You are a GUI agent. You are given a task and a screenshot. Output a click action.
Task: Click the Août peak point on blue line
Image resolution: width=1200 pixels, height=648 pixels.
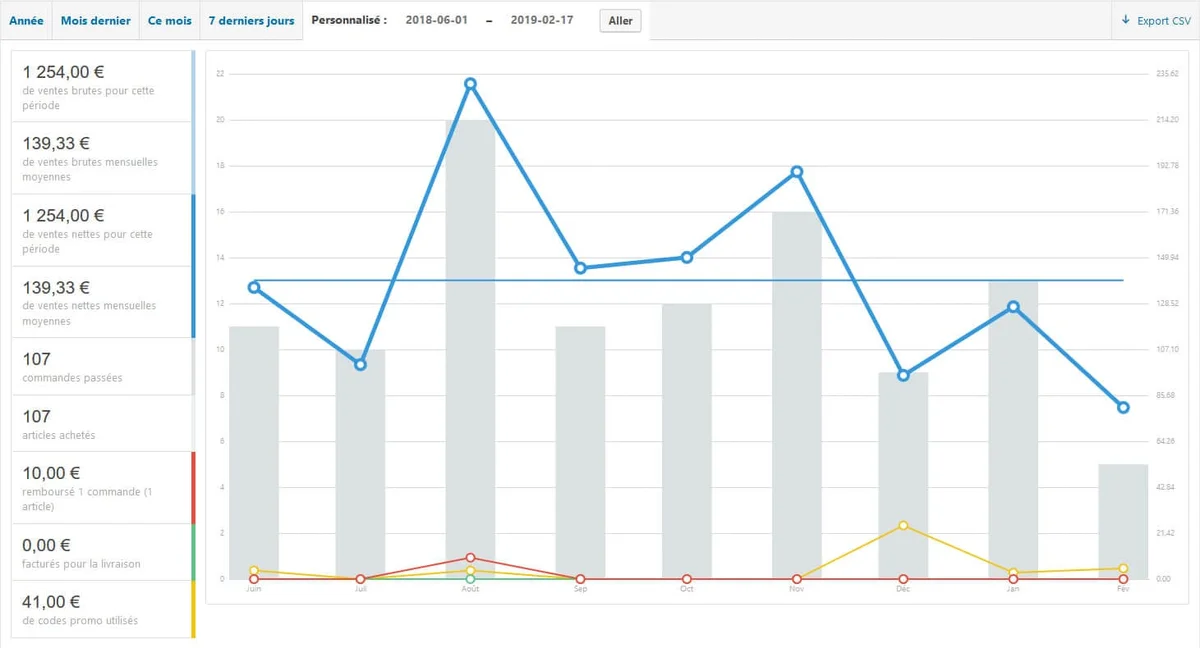click(470, 84)
